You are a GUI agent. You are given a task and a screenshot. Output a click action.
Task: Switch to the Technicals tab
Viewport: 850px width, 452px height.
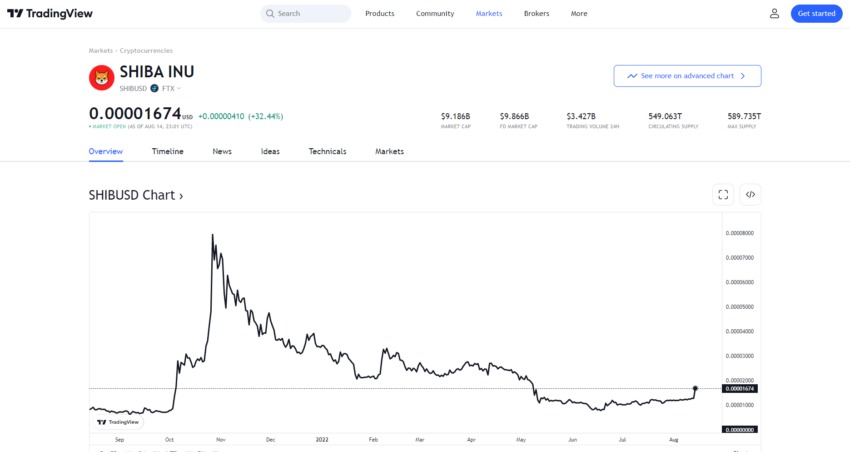(x=327, y=151)
